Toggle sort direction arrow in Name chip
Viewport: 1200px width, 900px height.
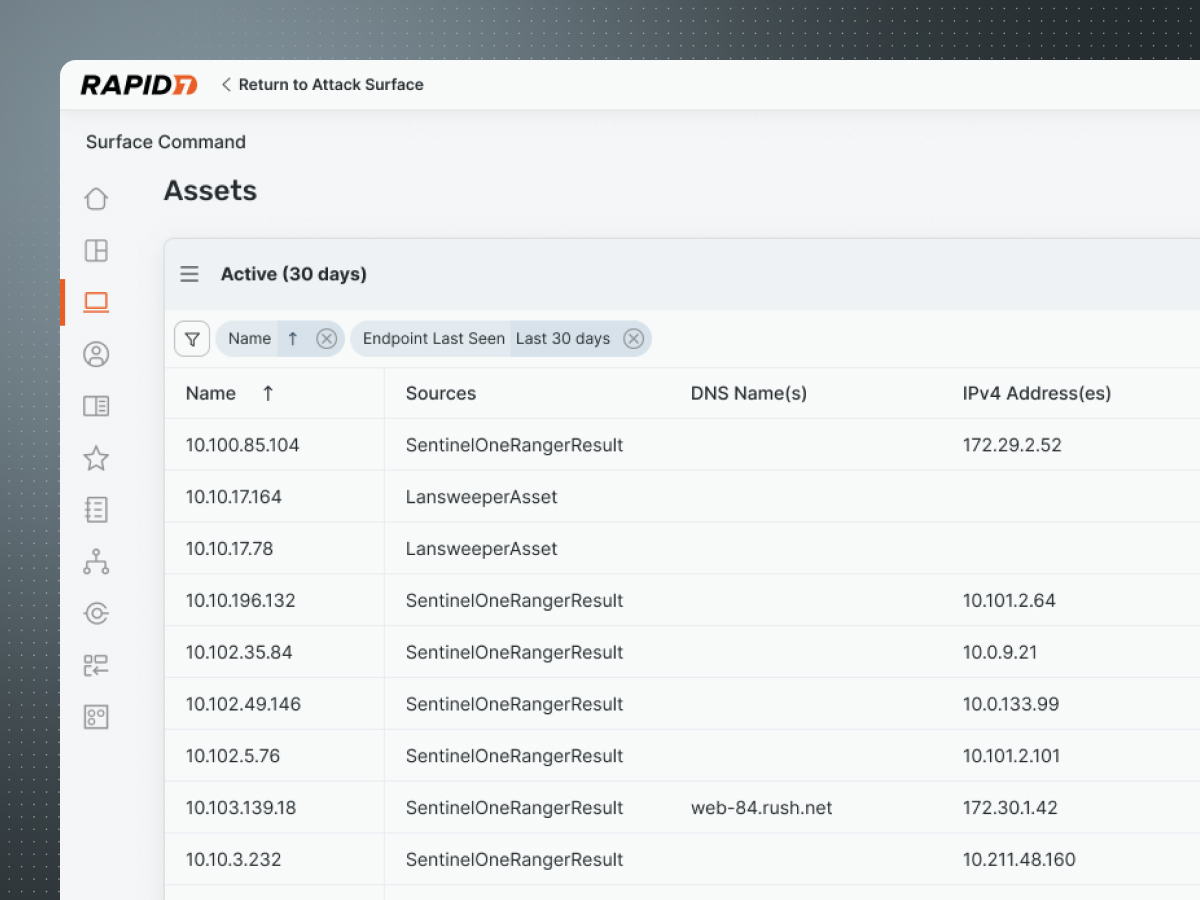point(293,339)
